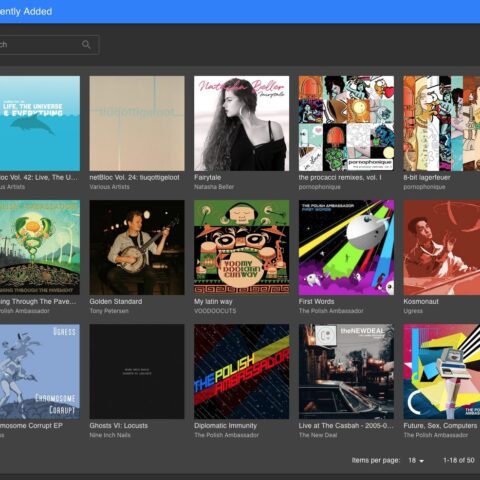Click the Live at The Casbah title
480x480 pixels.
(x=346, y=425)
